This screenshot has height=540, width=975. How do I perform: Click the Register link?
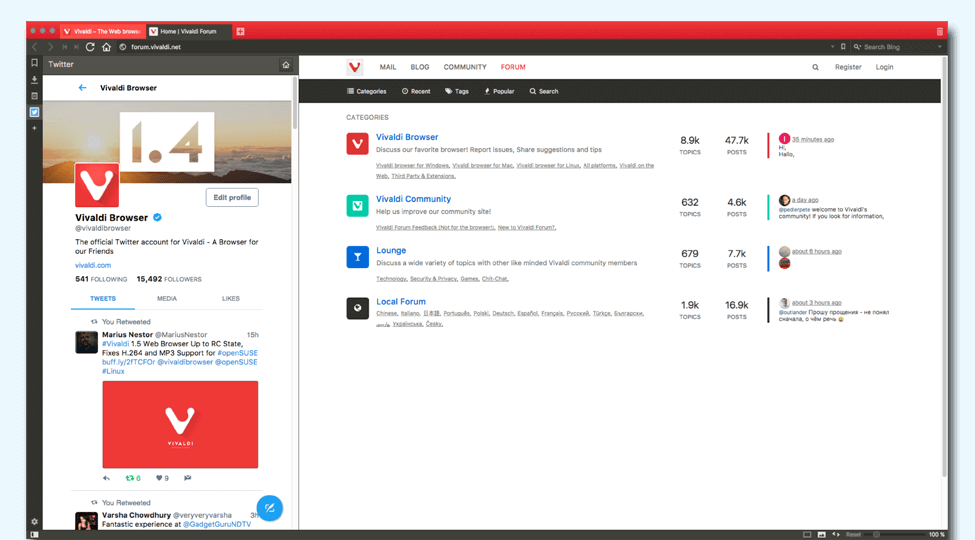click(848, 67)
